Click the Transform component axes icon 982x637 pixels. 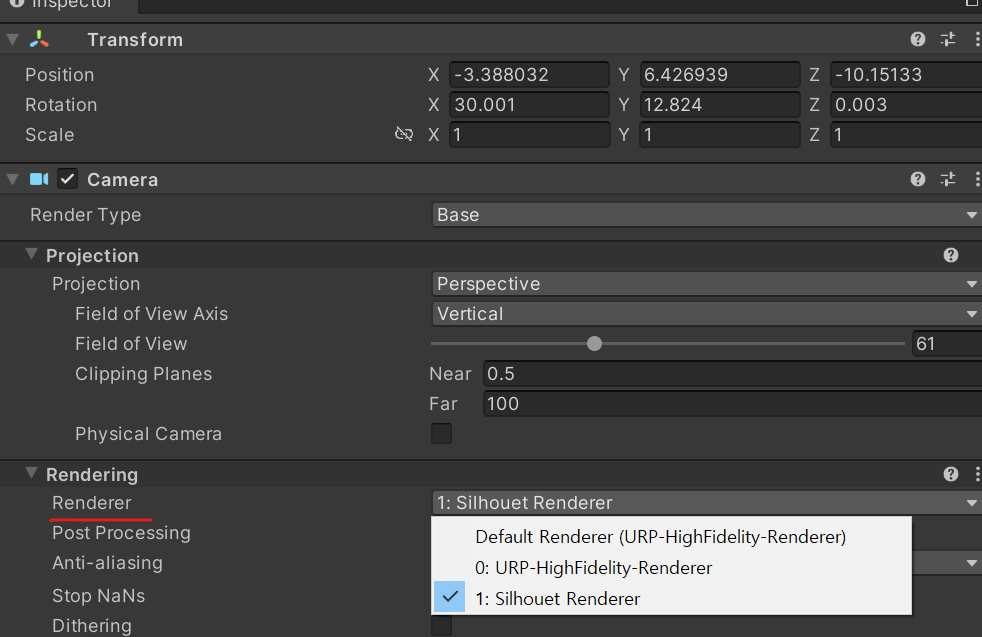(39, 39)
